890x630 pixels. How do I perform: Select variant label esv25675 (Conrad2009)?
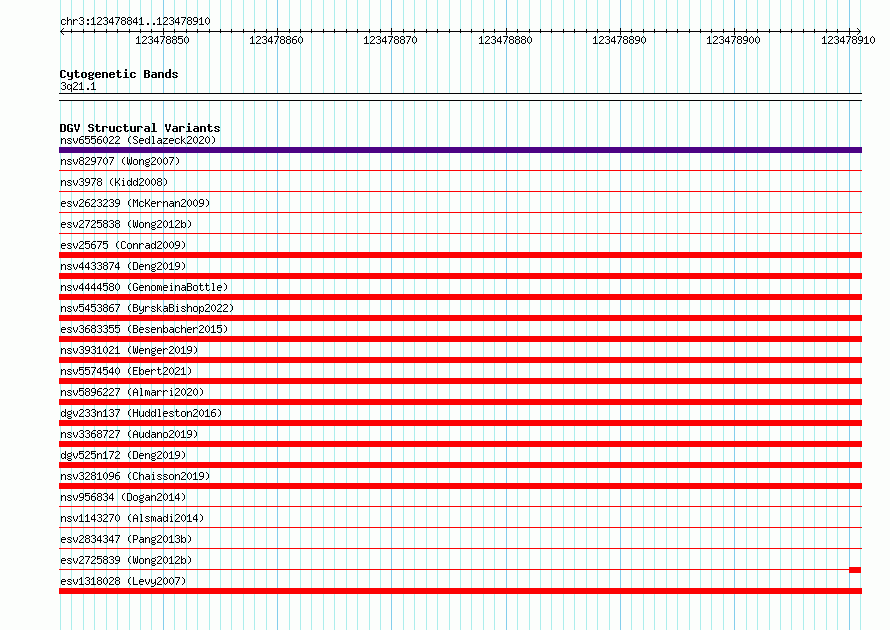click(x=123, y=245)
